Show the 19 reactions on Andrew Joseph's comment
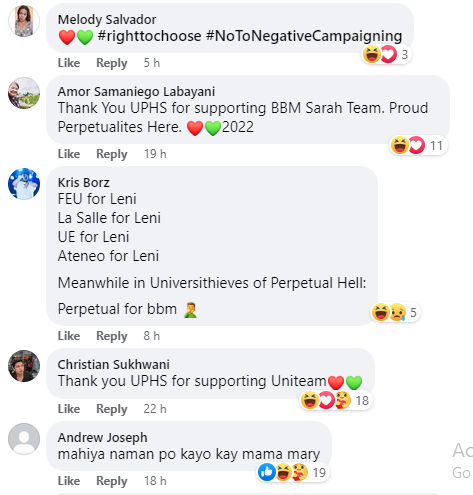 click(x=293, y=472)
